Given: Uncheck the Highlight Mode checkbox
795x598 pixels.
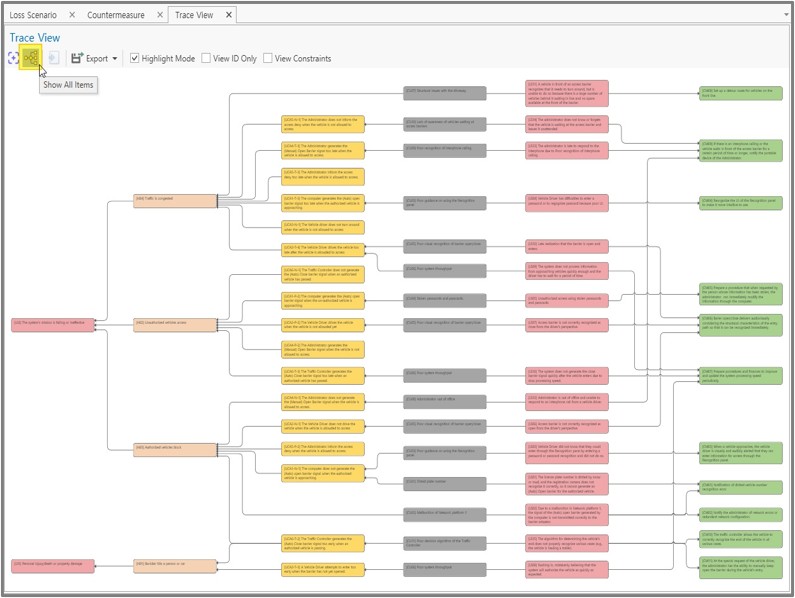Looking at the screenshot, I should point(135,59).
